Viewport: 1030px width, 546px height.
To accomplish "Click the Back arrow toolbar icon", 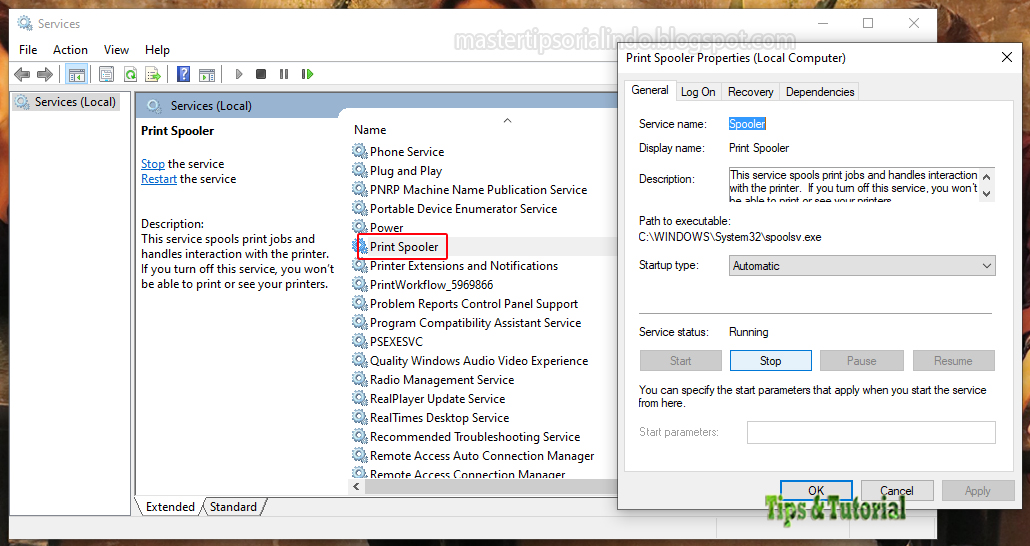I will pyautogui.click(x=22, y=74).
